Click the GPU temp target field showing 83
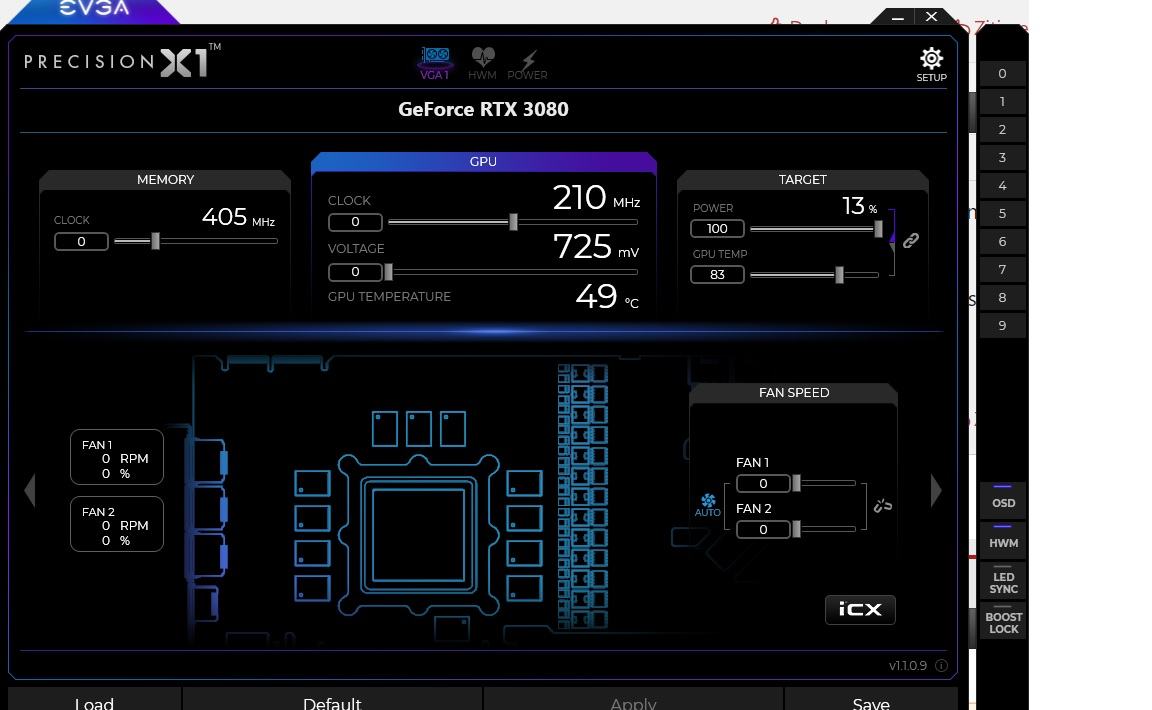1152x710 pixels. click(x=717, y=274)
